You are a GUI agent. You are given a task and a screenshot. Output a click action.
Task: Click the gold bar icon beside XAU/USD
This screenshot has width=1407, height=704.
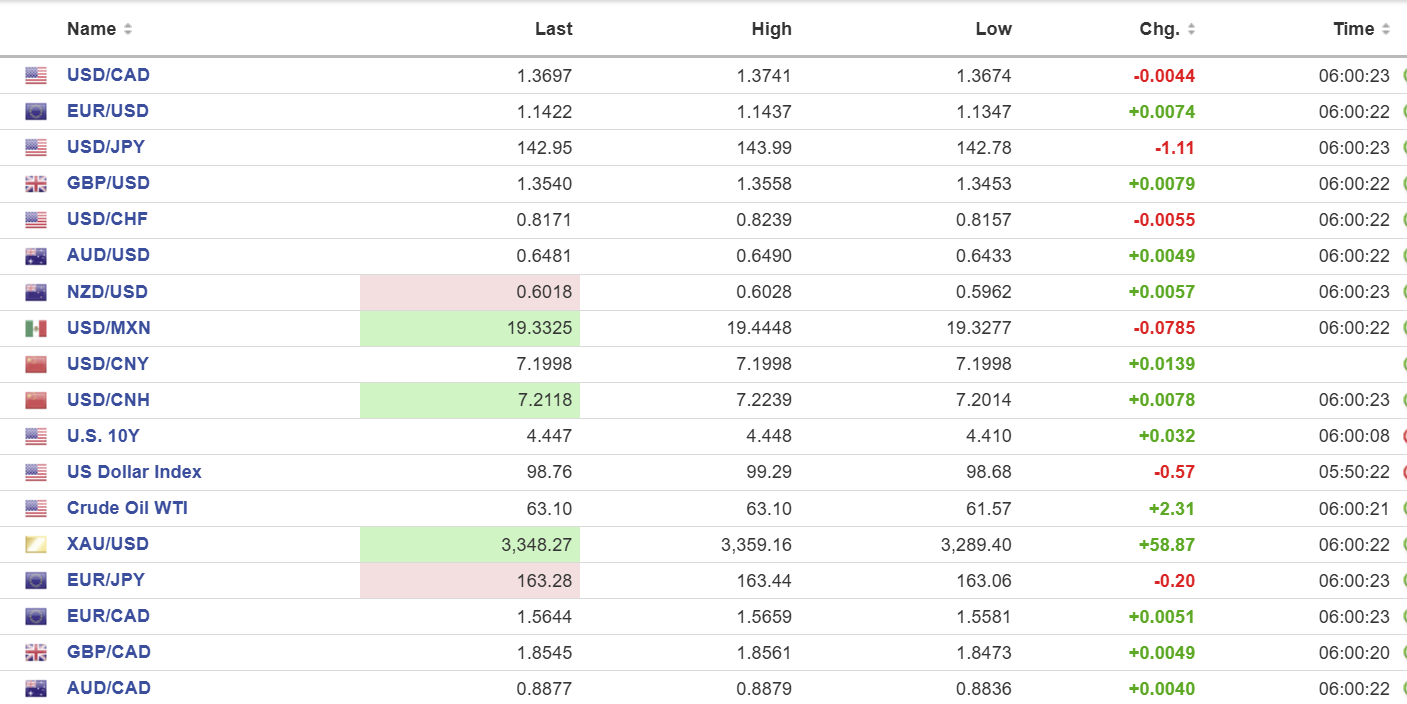[x=36, y=544]
